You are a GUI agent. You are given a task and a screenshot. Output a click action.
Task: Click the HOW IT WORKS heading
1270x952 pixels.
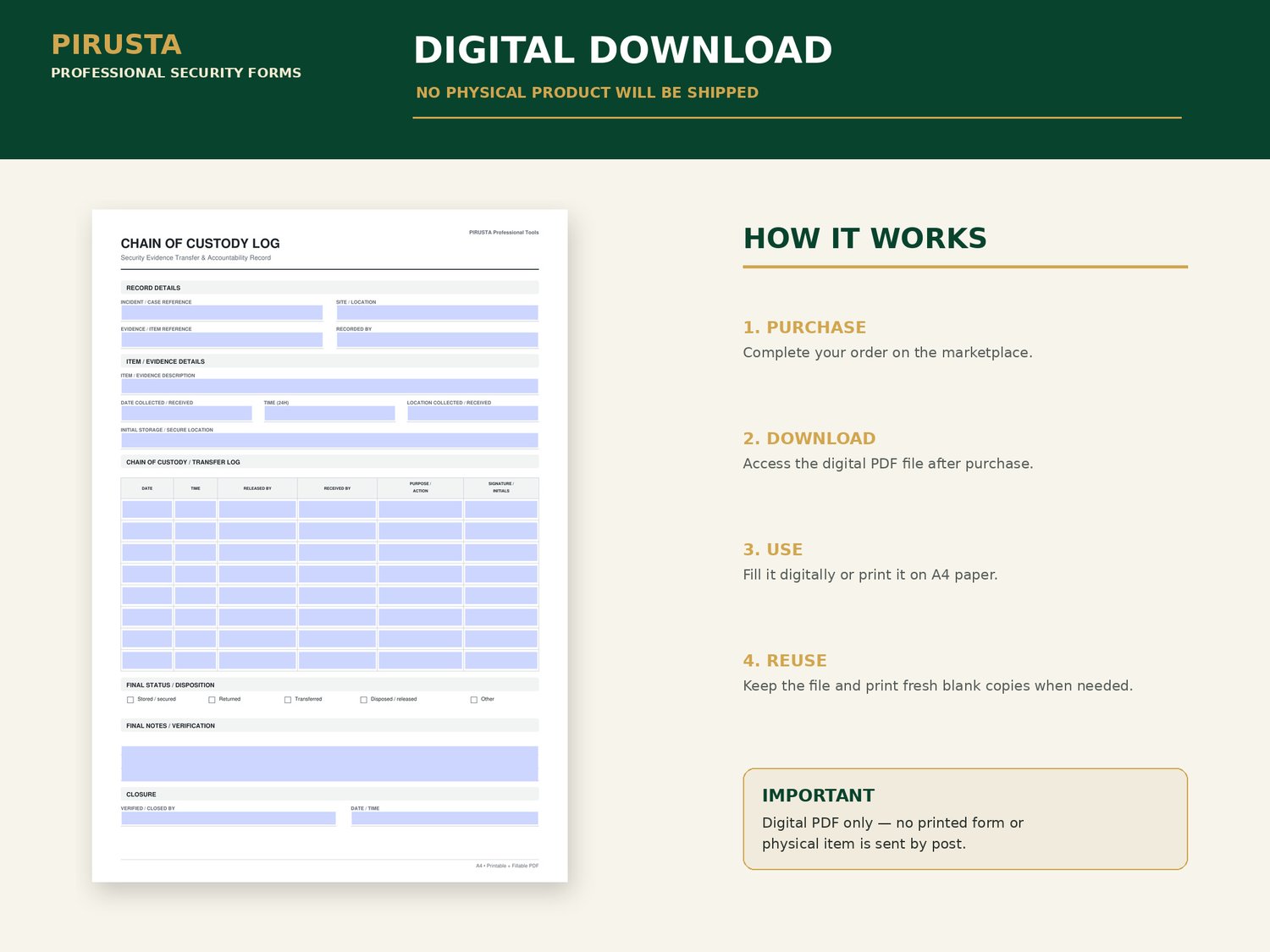pos(864,238)
